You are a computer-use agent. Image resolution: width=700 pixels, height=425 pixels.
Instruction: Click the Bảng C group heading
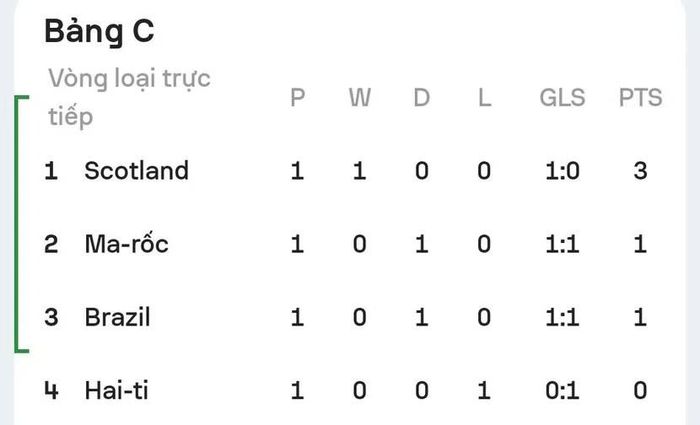pyautogui.click(x=99, y=32)
